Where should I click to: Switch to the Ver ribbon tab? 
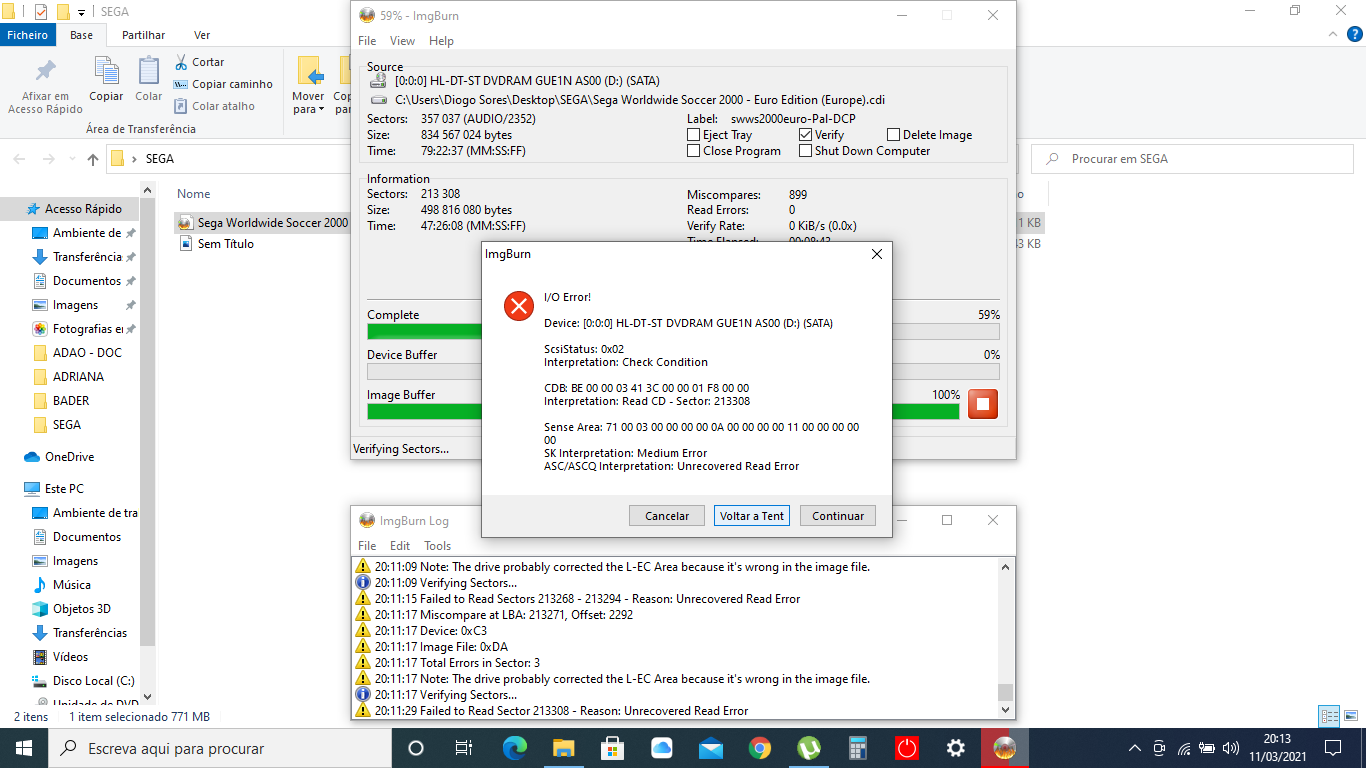pos(202,35)
